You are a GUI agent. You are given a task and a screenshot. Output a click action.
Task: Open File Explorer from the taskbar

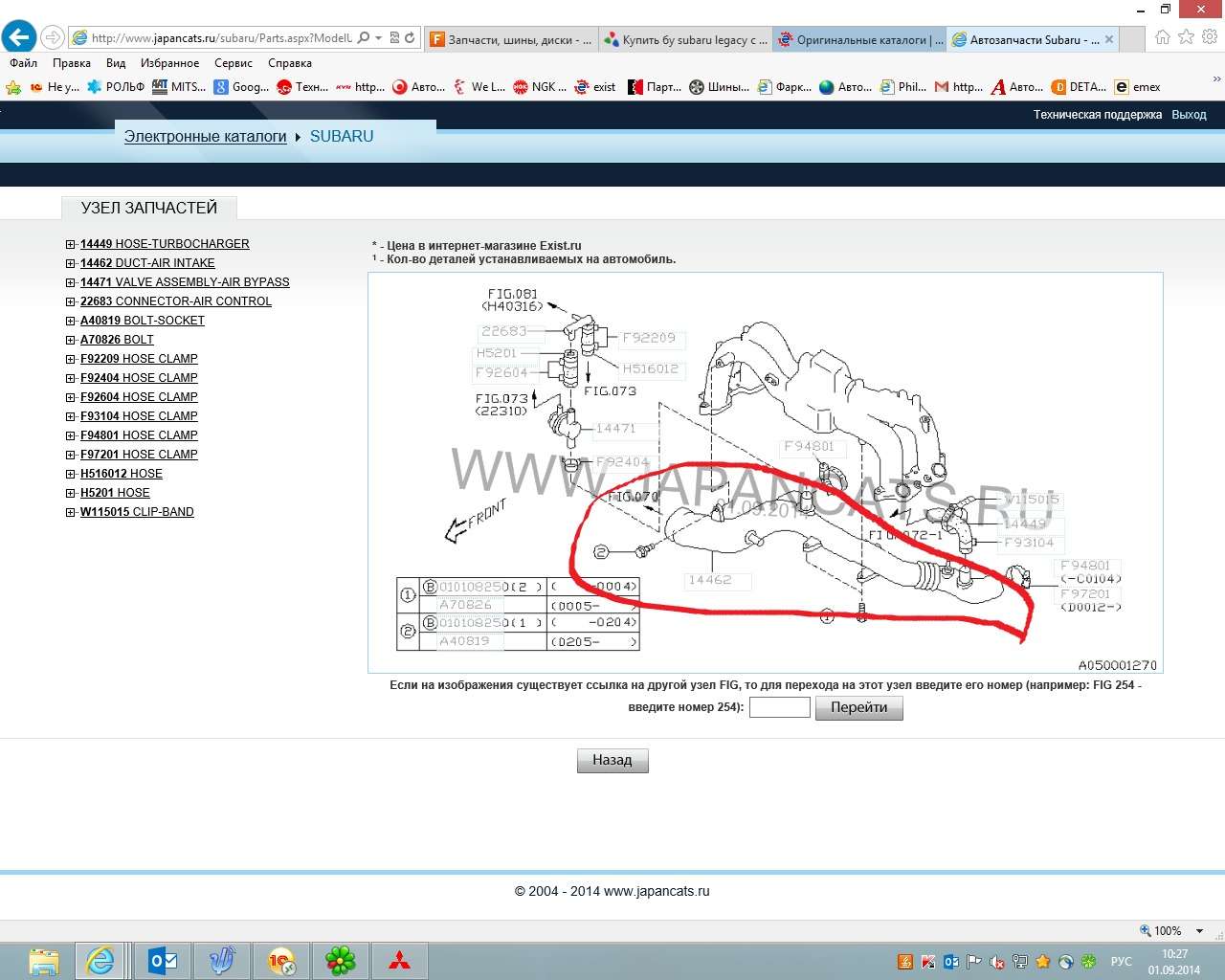coord(44,960)
